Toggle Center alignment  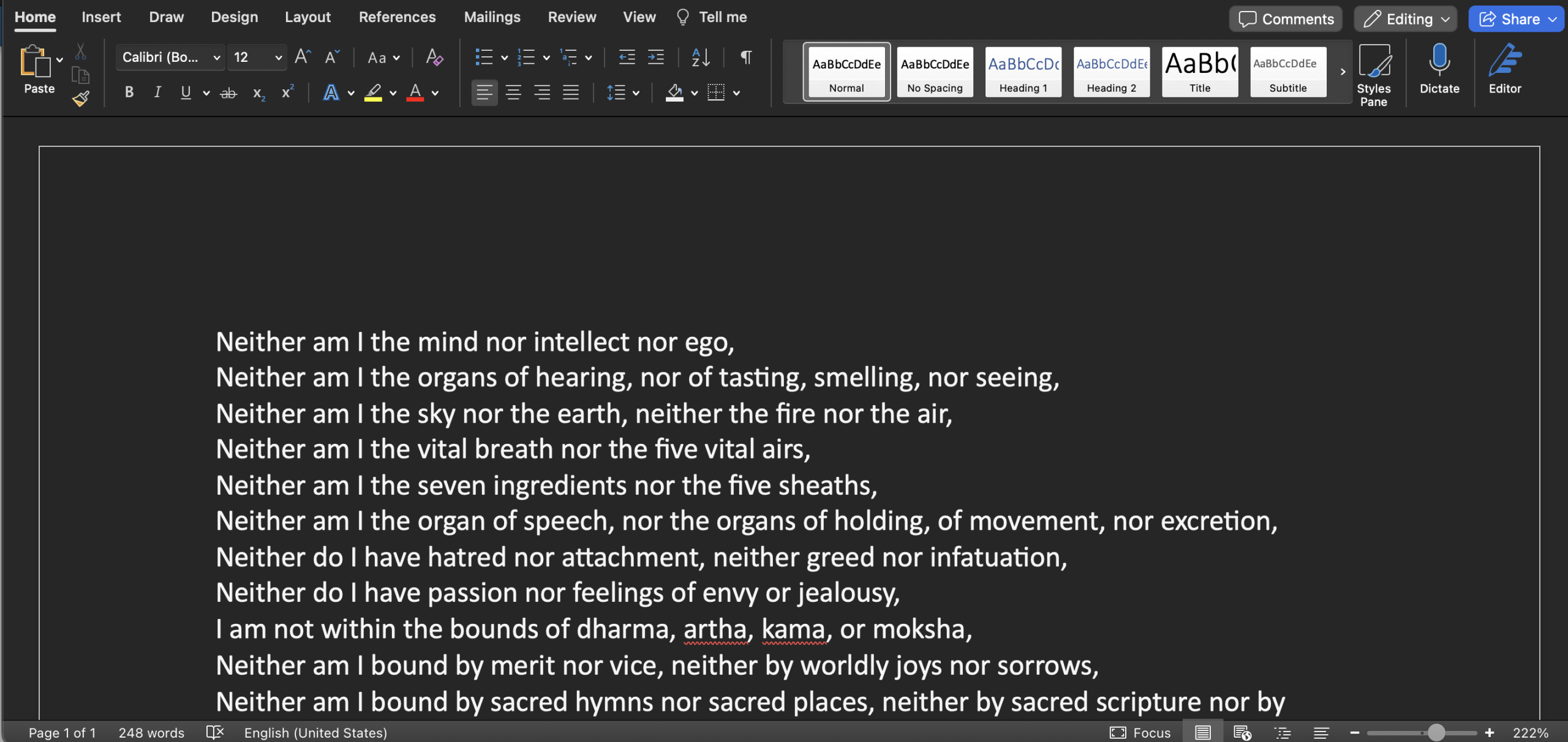pyautogui.click(x=513, y=92)
